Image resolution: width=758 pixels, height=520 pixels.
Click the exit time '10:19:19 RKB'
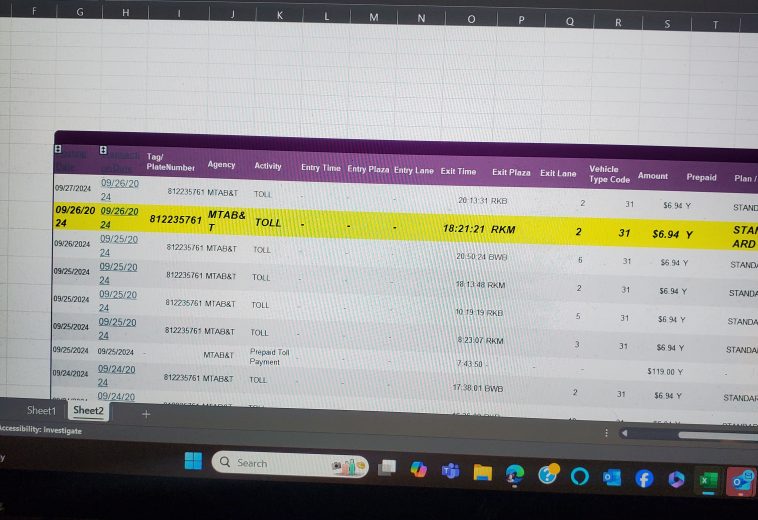click(479, 312)
